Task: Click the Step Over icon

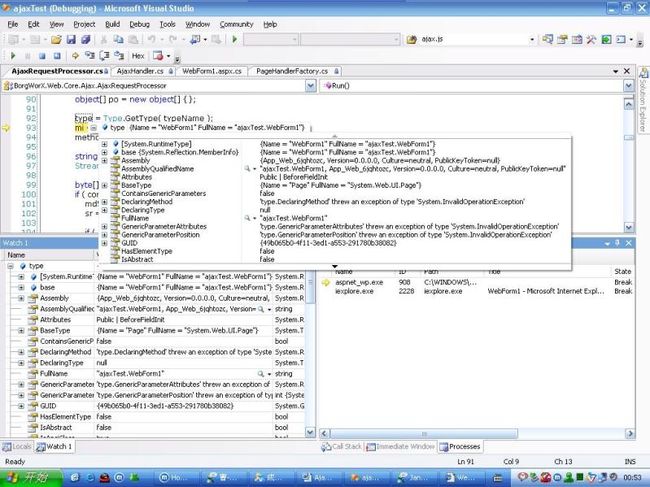Action: [x=104, y=56]
